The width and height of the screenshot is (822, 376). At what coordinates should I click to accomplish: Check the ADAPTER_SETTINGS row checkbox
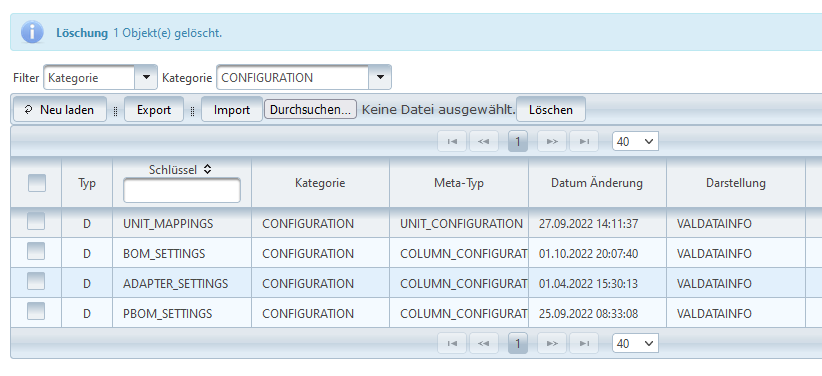point(36,282)
